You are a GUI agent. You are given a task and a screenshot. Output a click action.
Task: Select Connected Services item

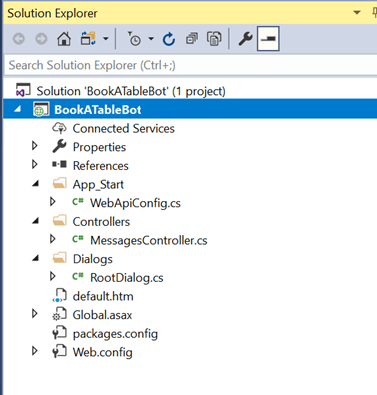click(124, 128)
